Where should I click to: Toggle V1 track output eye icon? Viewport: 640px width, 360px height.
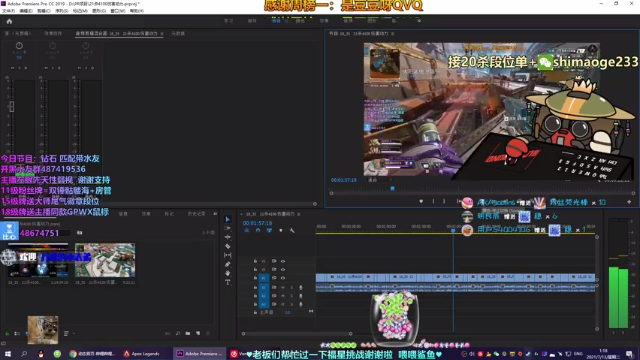coord(283,278)
